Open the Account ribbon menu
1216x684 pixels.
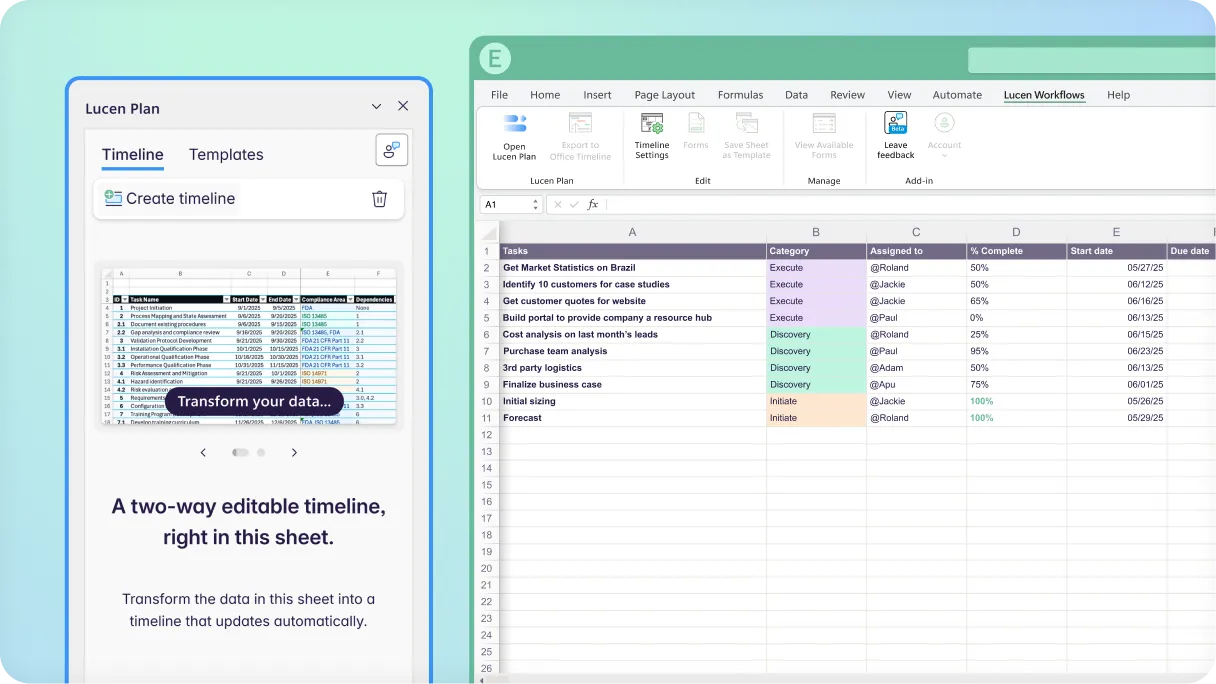click(x=944, y=135)
